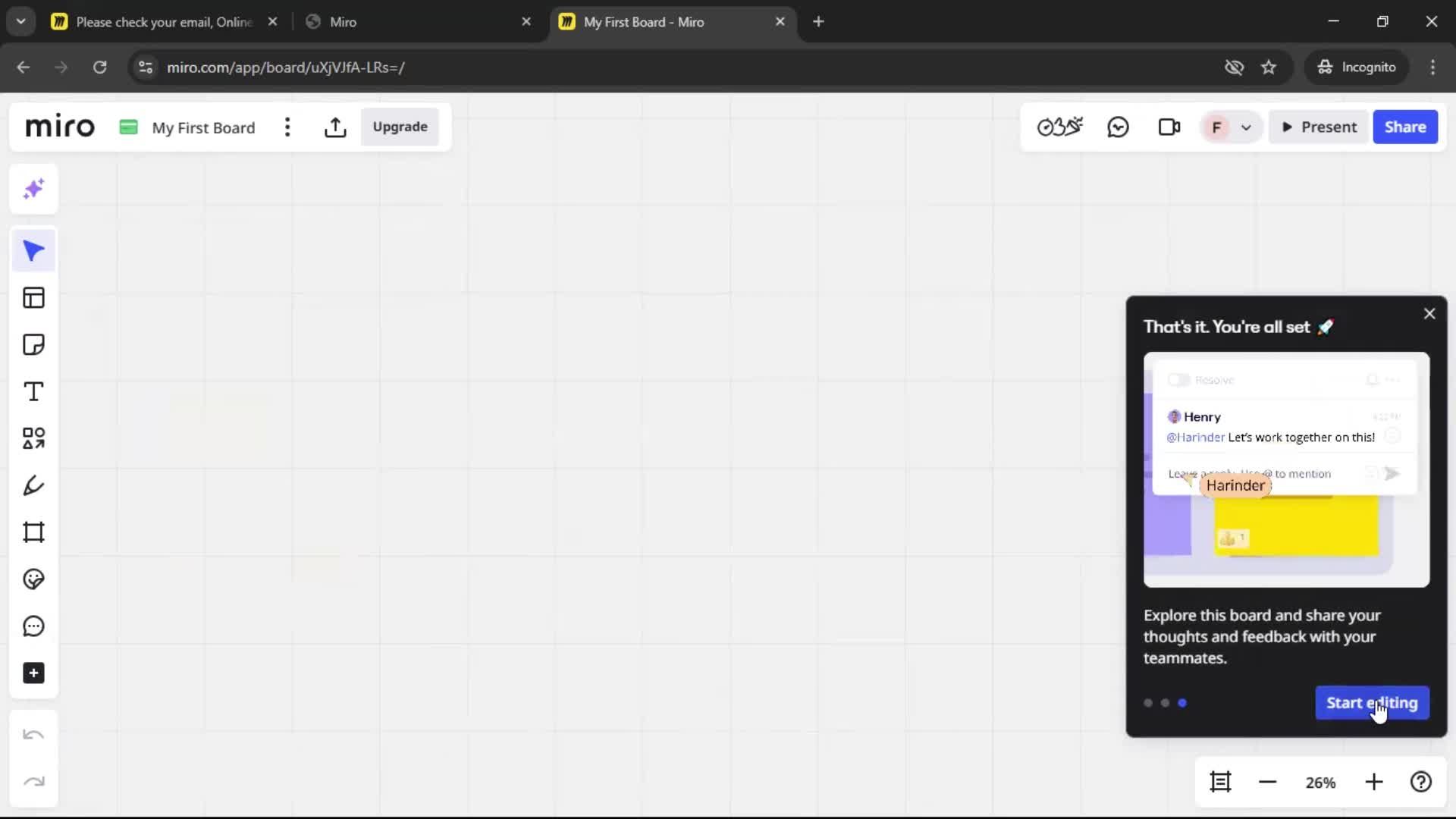Click the Undo arrow
1456x819 pixels.
click(x=33, y=735)
